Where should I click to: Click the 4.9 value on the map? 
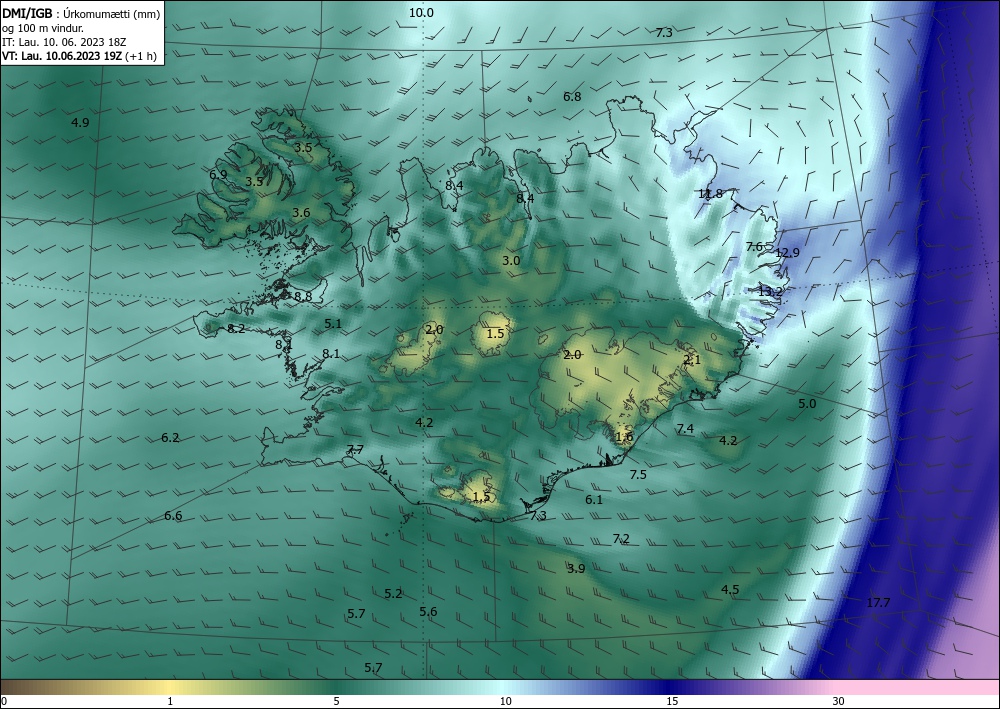[x=80, y=123]
